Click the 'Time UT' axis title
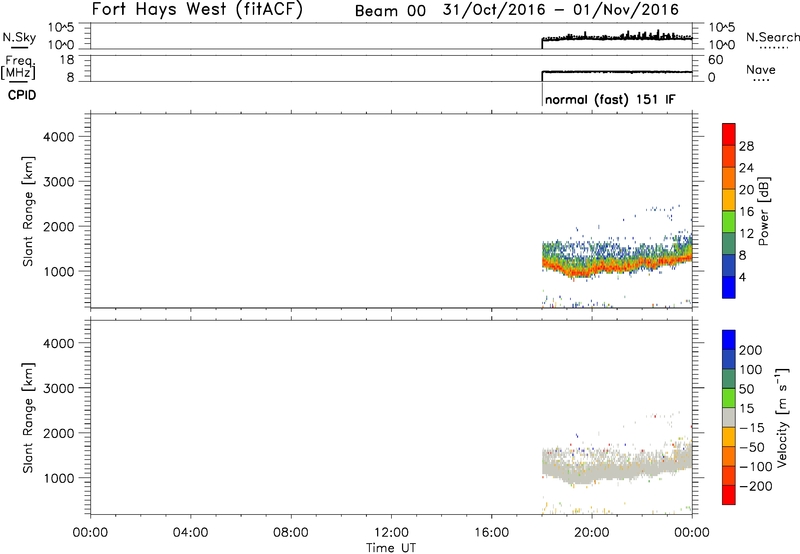The height and width of the screenshot is (554, 800). pos(391,548)
